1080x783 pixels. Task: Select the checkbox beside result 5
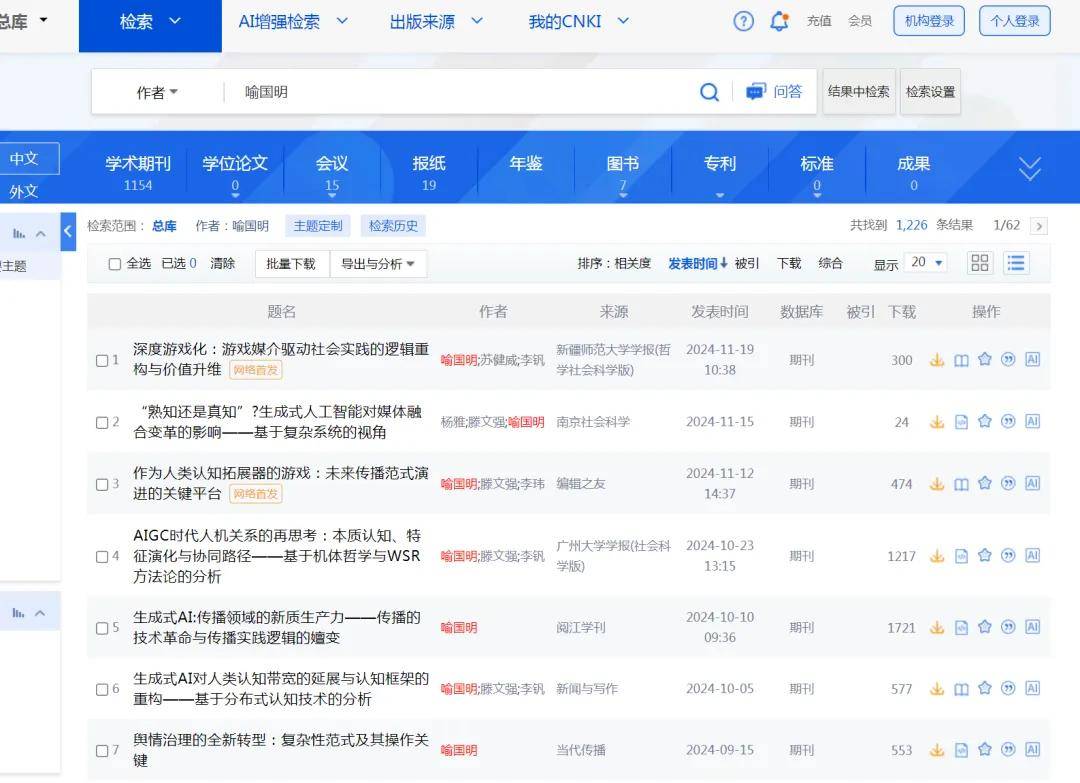(x=101, y=627)
